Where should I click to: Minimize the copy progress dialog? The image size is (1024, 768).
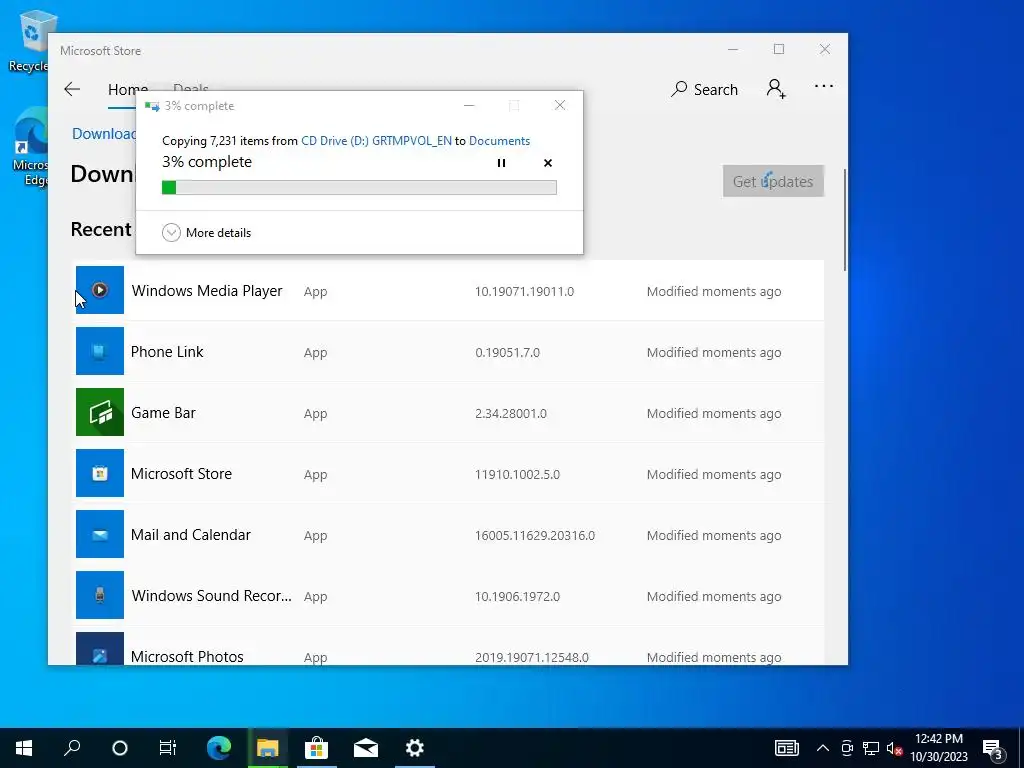(469, 105)
